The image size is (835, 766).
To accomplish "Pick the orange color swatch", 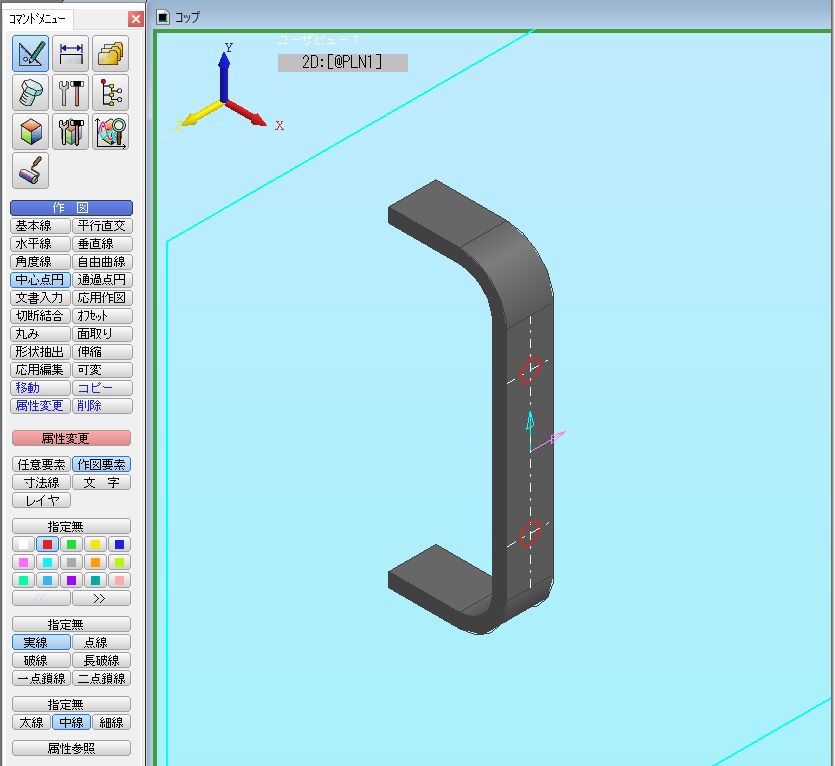I will [95, 562].
